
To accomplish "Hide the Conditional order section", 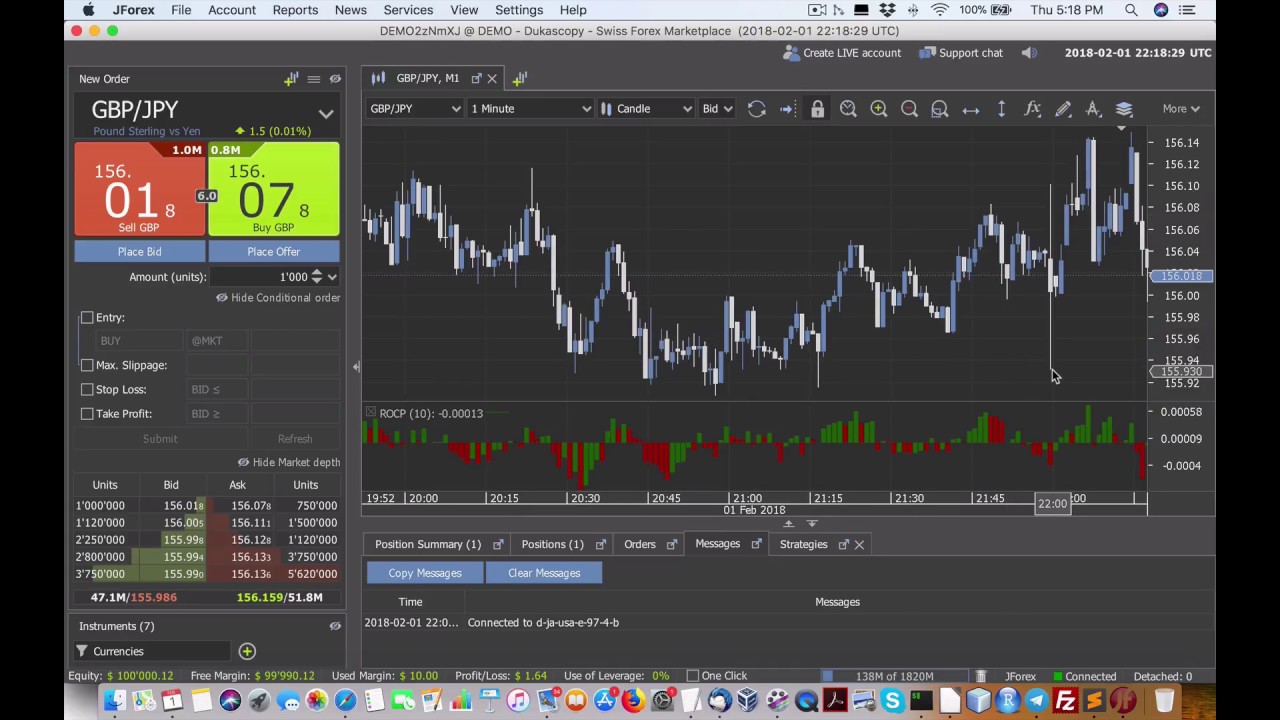I will pos(278,298).
